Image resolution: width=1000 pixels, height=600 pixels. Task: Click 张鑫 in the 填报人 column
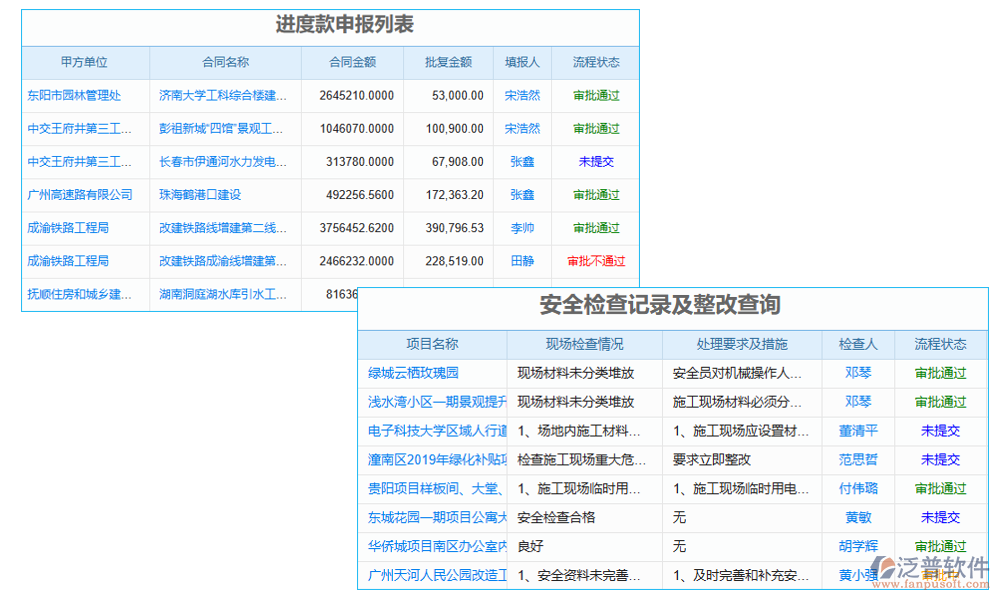click(x=523, y=162)
